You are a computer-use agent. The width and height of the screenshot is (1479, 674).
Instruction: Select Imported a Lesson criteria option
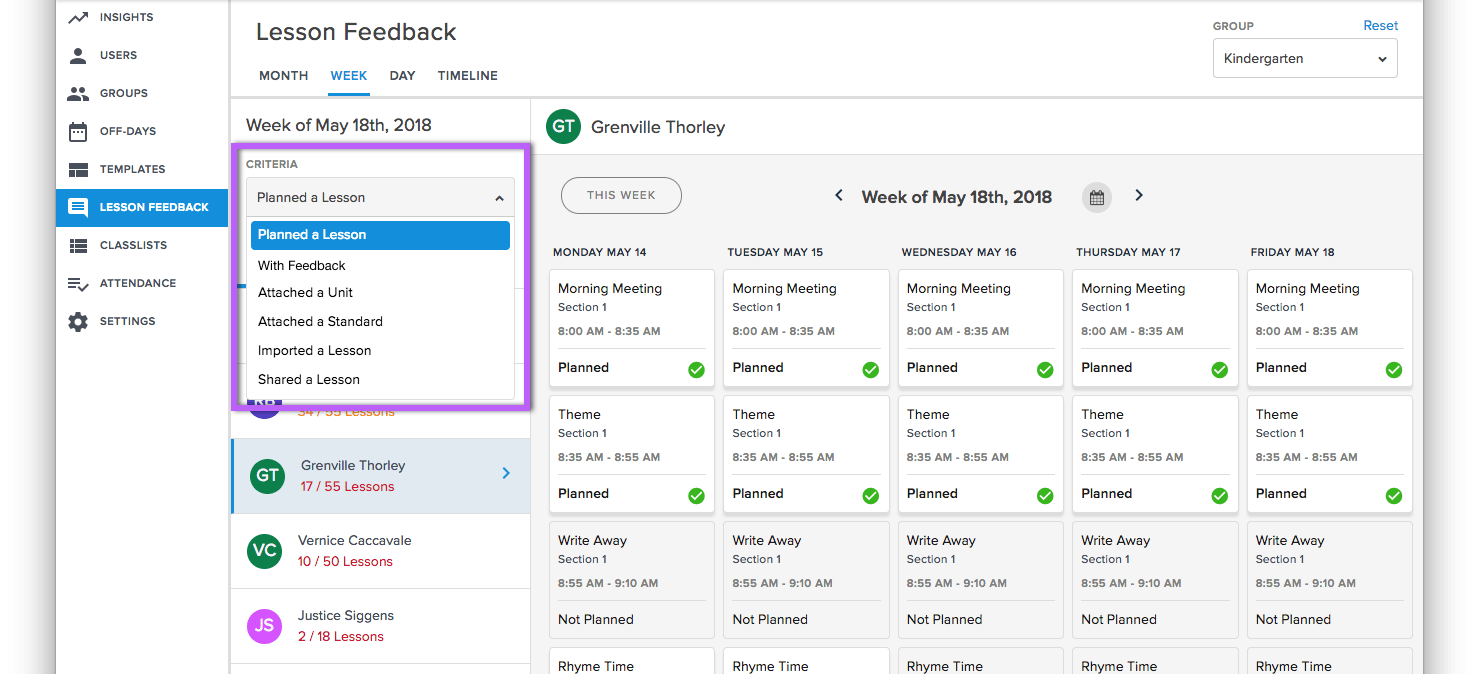point(380,351)
